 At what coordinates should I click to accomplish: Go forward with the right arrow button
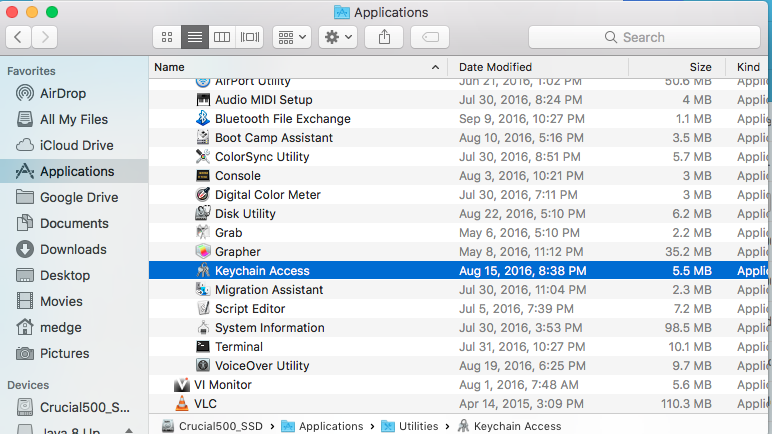click(x=44, y=37)
